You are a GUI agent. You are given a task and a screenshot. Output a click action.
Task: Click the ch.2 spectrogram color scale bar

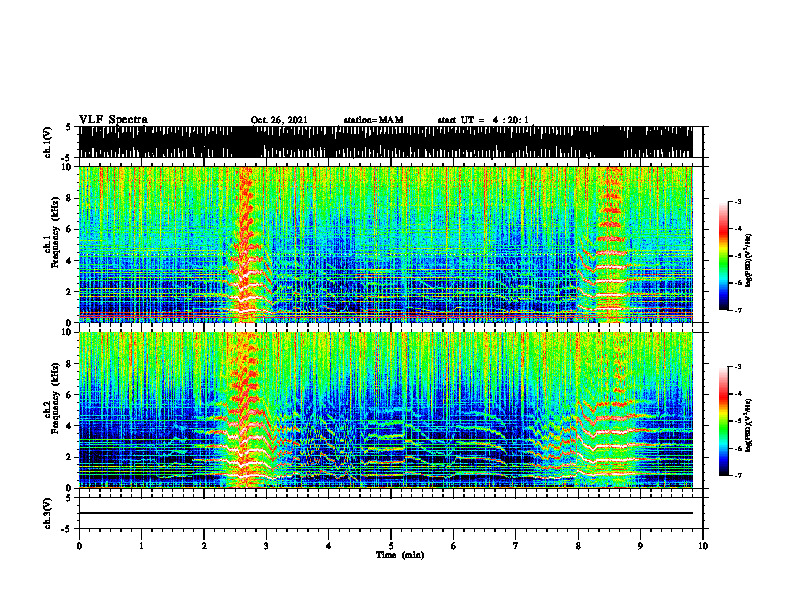724,421
